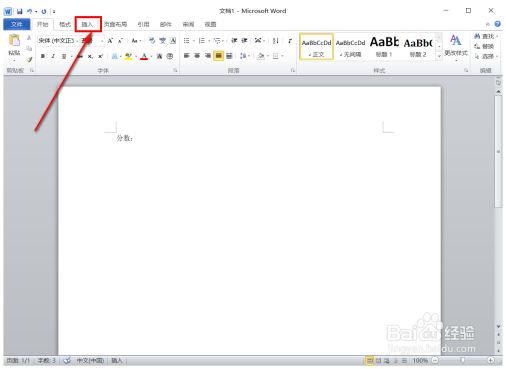Open the Change Styles icon menu
This screenshot has height=369, width=506.
456,46
